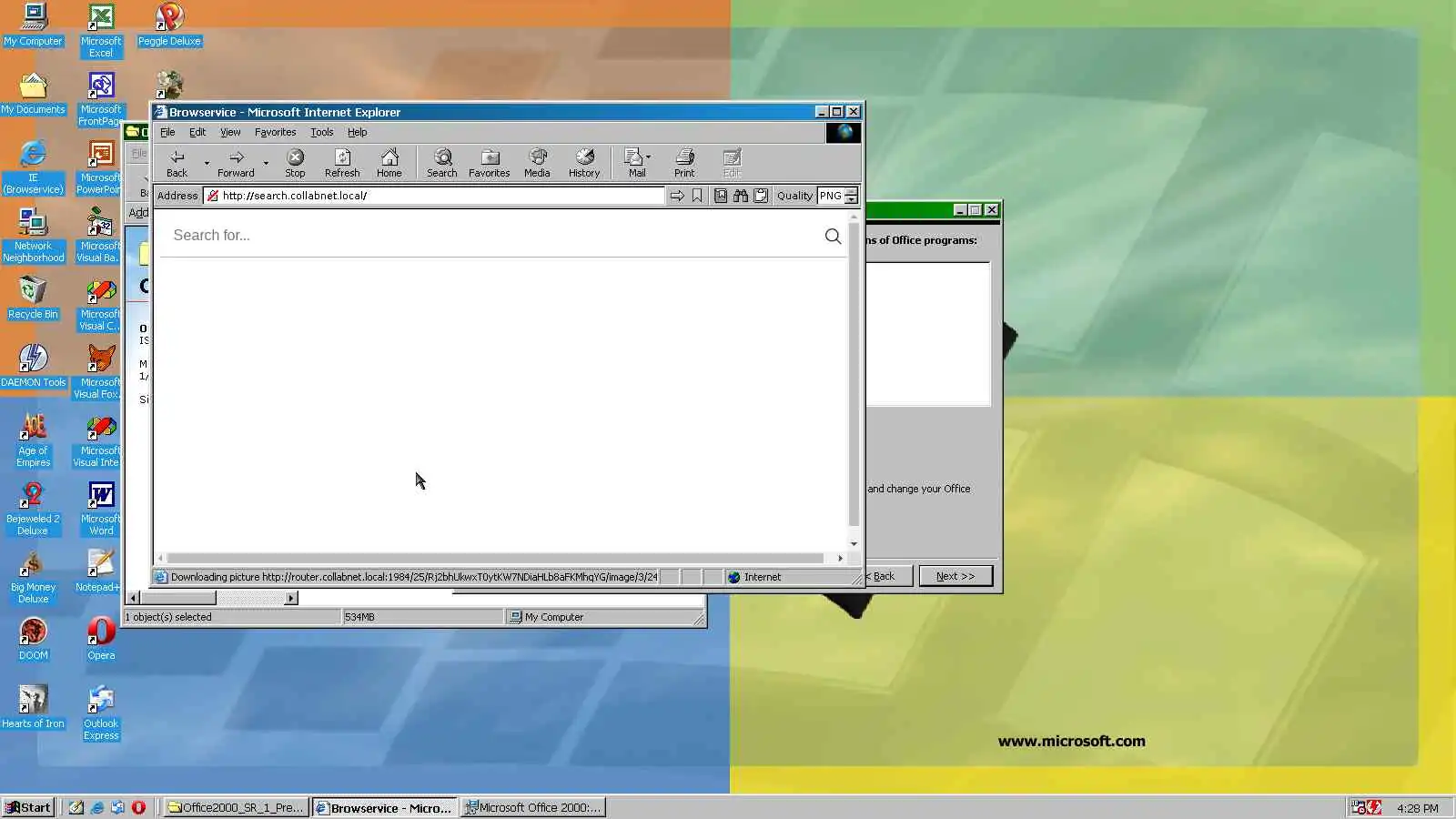Refresh the current page in Internet Explorer
Image resolution: width=1456 pixels, height=819 pixels.
pos(342,163)
